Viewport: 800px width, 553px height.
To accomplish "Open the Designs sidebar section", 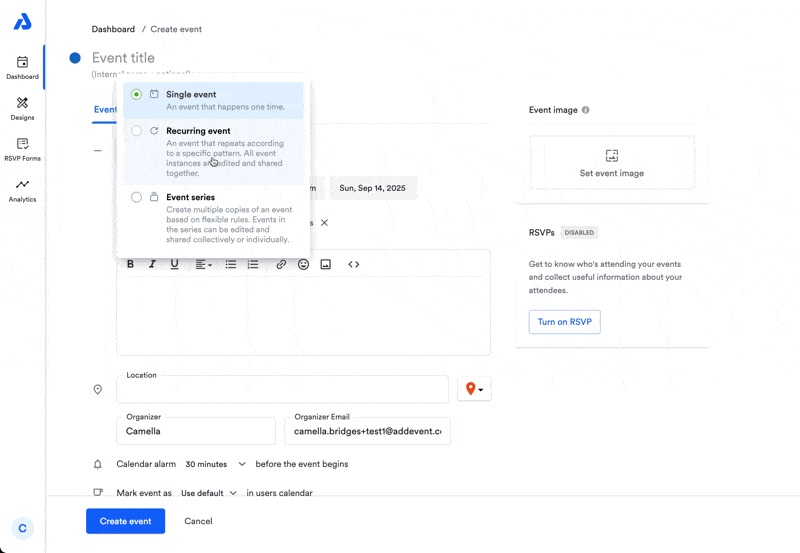I will coord(22,109).
